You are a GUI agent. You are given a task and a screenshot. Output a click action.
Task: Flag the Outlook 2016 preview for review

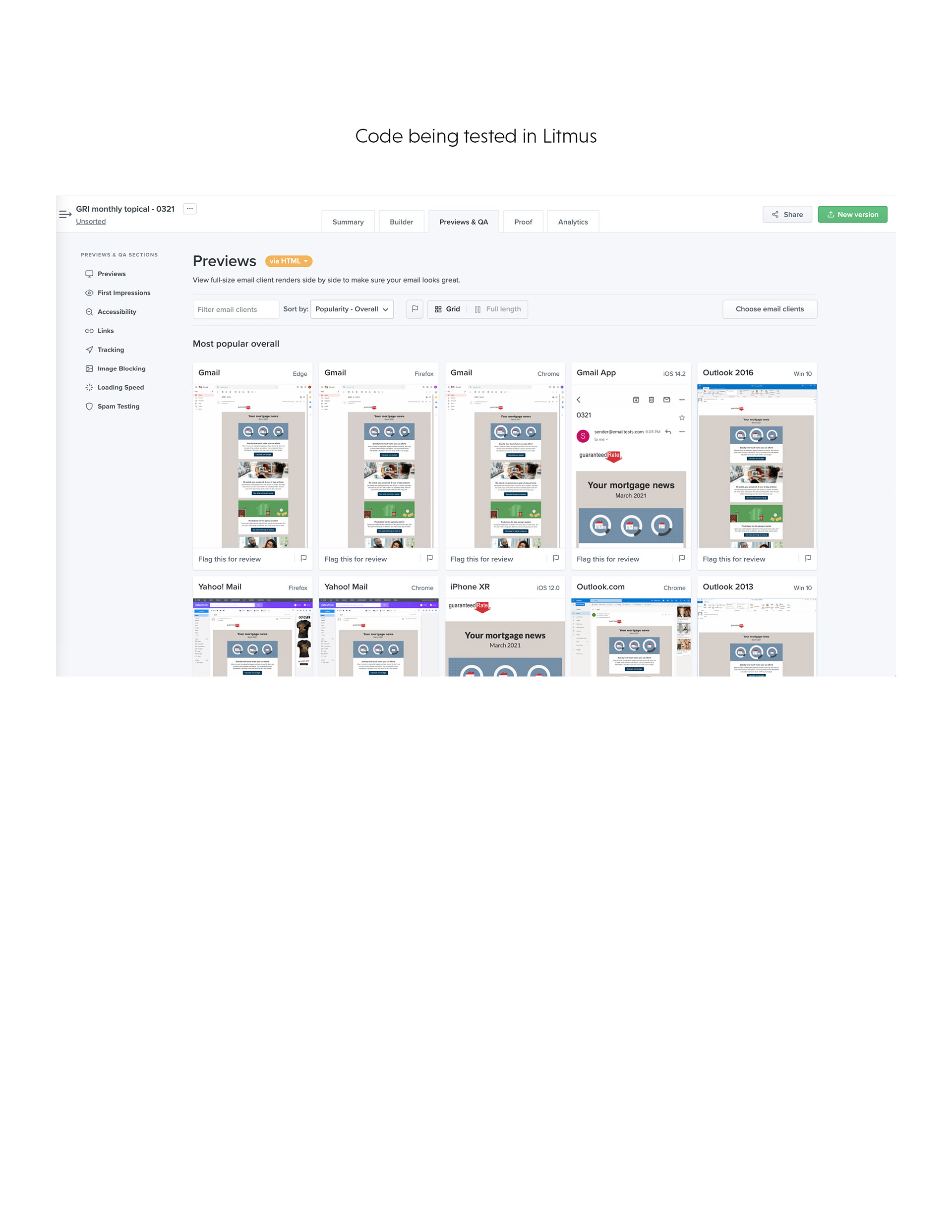tap(808, 558)
